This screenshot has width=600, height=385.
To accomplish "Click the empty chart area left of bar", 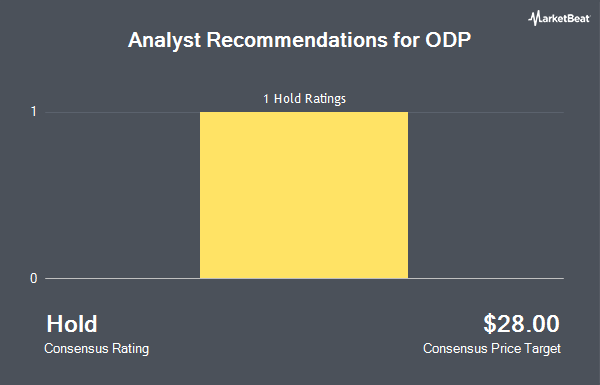I will pyautogui.click(x=122, y=195).
